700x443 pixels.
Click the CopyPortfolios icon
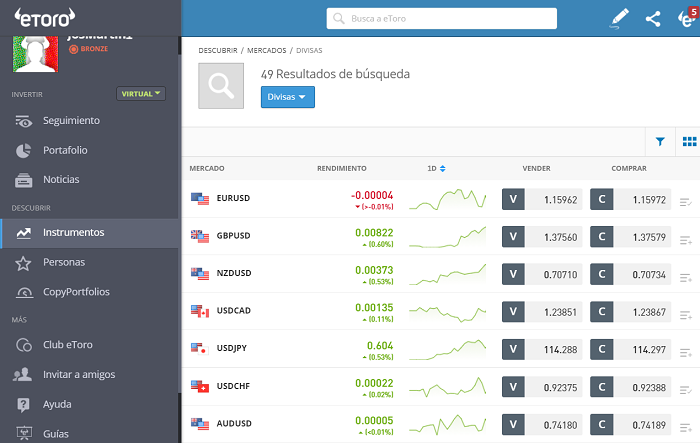(x=25, y=293)
